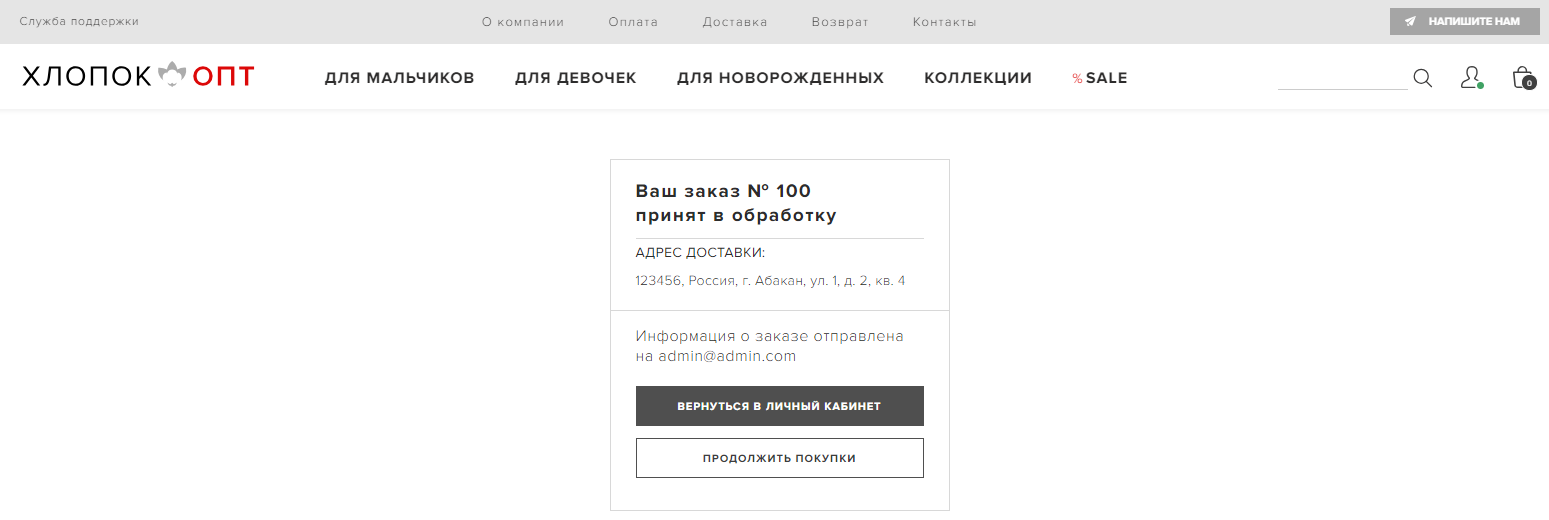Open the Оплата link
Image resolution: width=1549 pixels, height=520 pixels.
tap(633, 22)
